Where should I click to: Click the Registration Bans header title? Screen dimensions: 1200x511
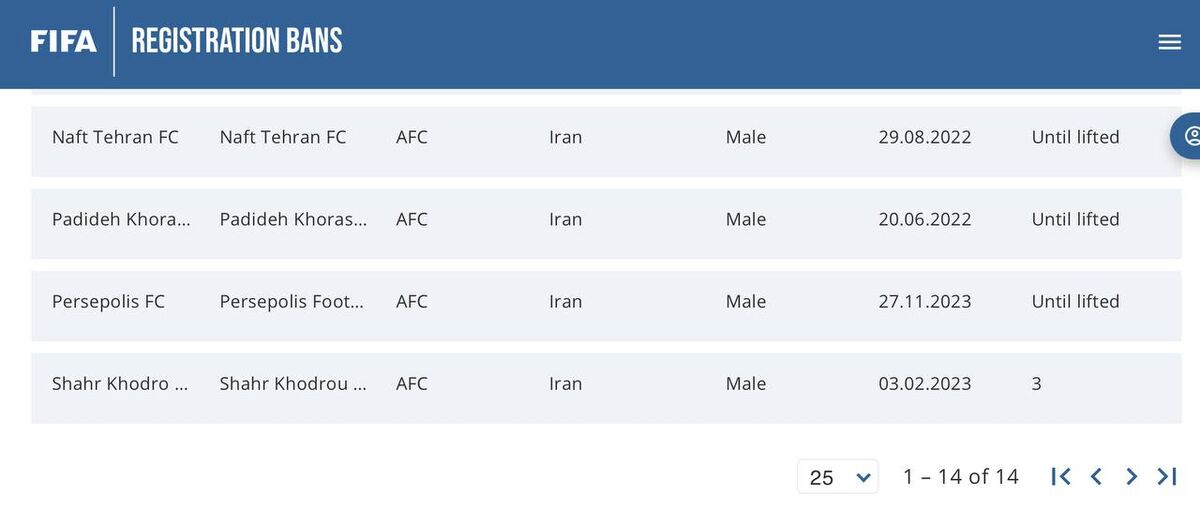click(x=237, y=41)
